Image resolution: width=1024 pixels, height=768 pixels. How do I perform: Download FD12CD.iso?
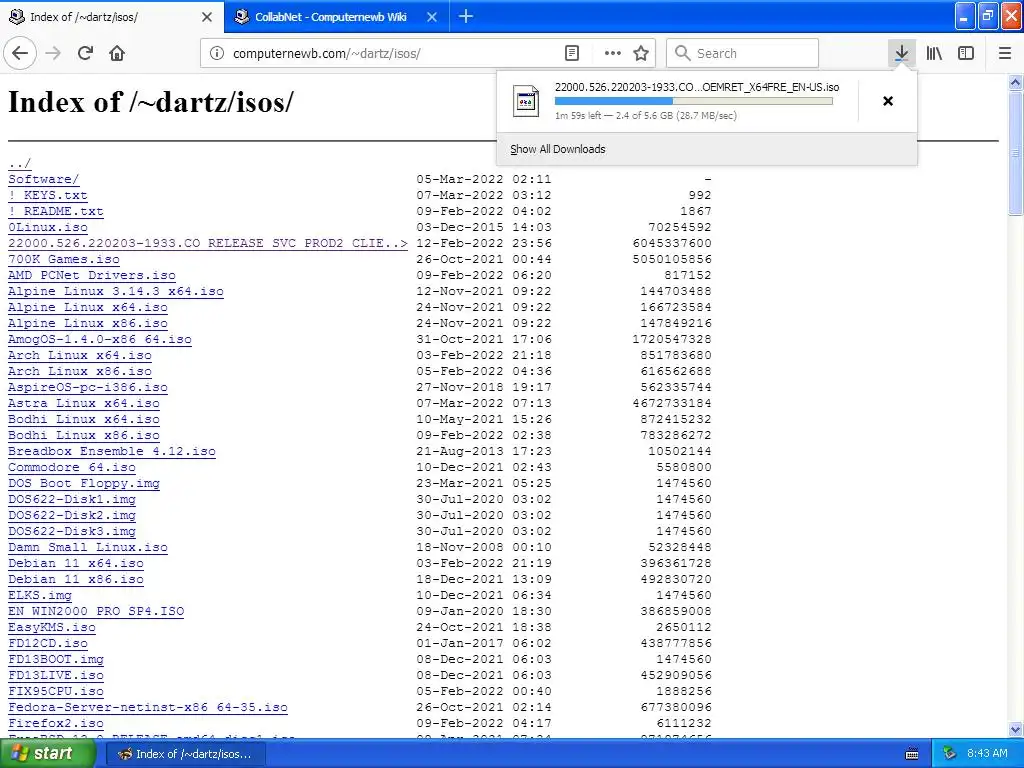(x=48, y=643)
